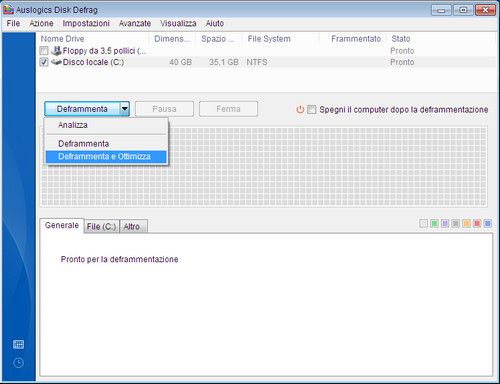This screenshot has width=500, height=384.
Task: Click the orange legend color square
Action: coord(466,223)
